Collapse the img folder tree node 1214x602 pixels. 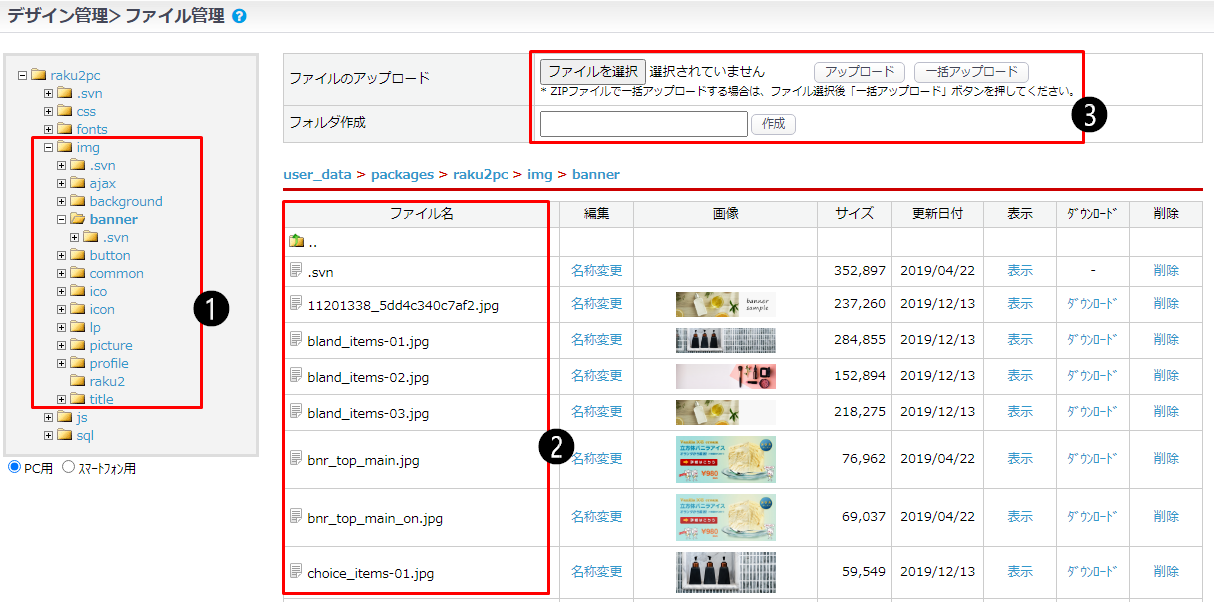pos(49,147)
